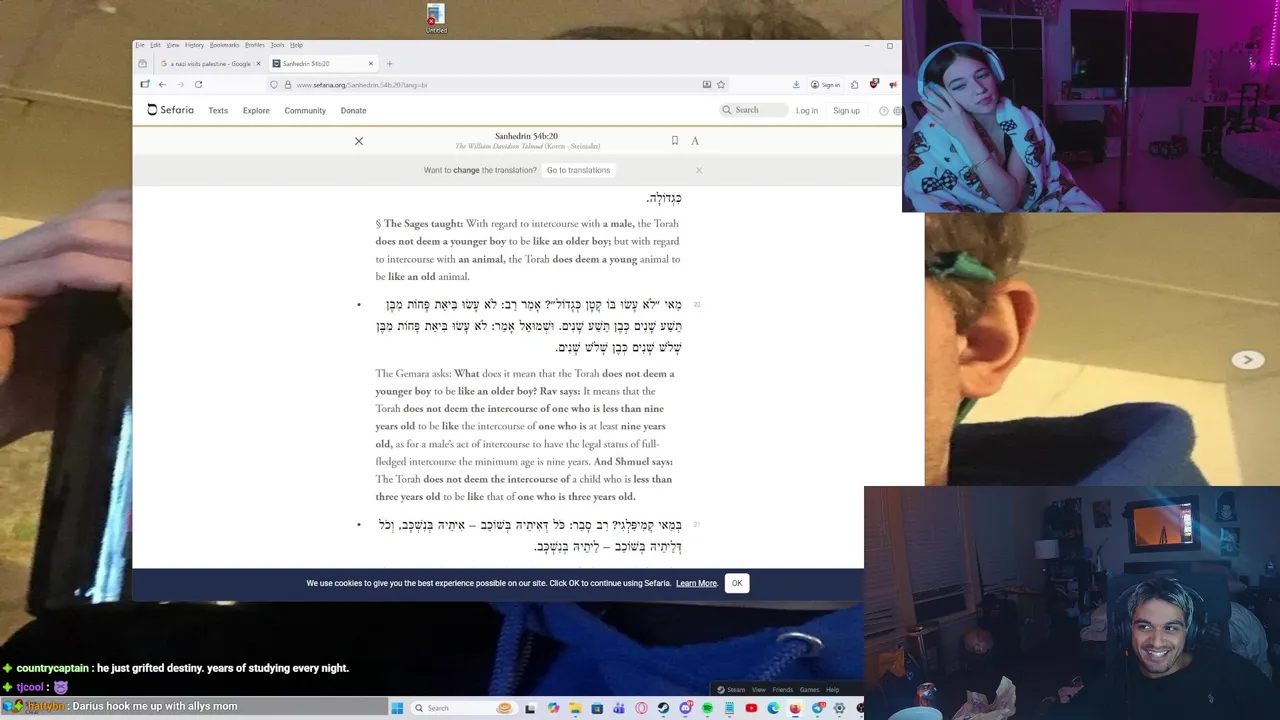
Task: Click the Go to translations button
Action: coord(578,170)
